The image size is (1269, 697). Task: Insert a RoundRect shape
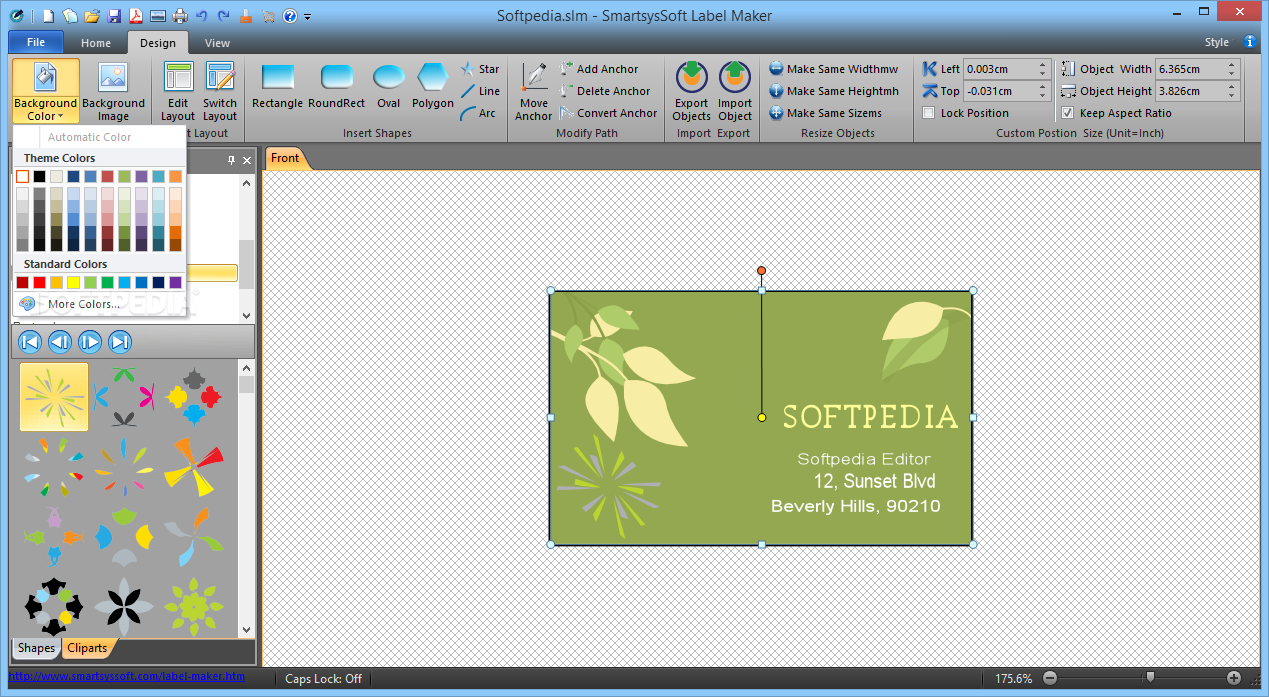[x=337, y=86]
